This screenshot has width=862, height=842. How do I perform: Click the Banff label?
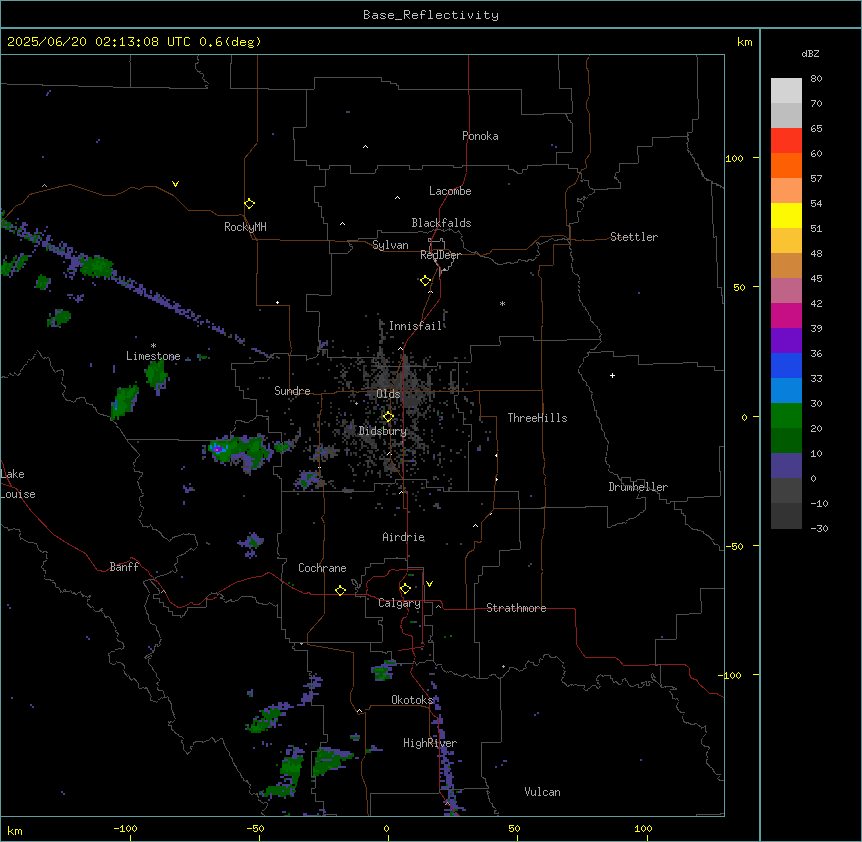coord(124,567)
